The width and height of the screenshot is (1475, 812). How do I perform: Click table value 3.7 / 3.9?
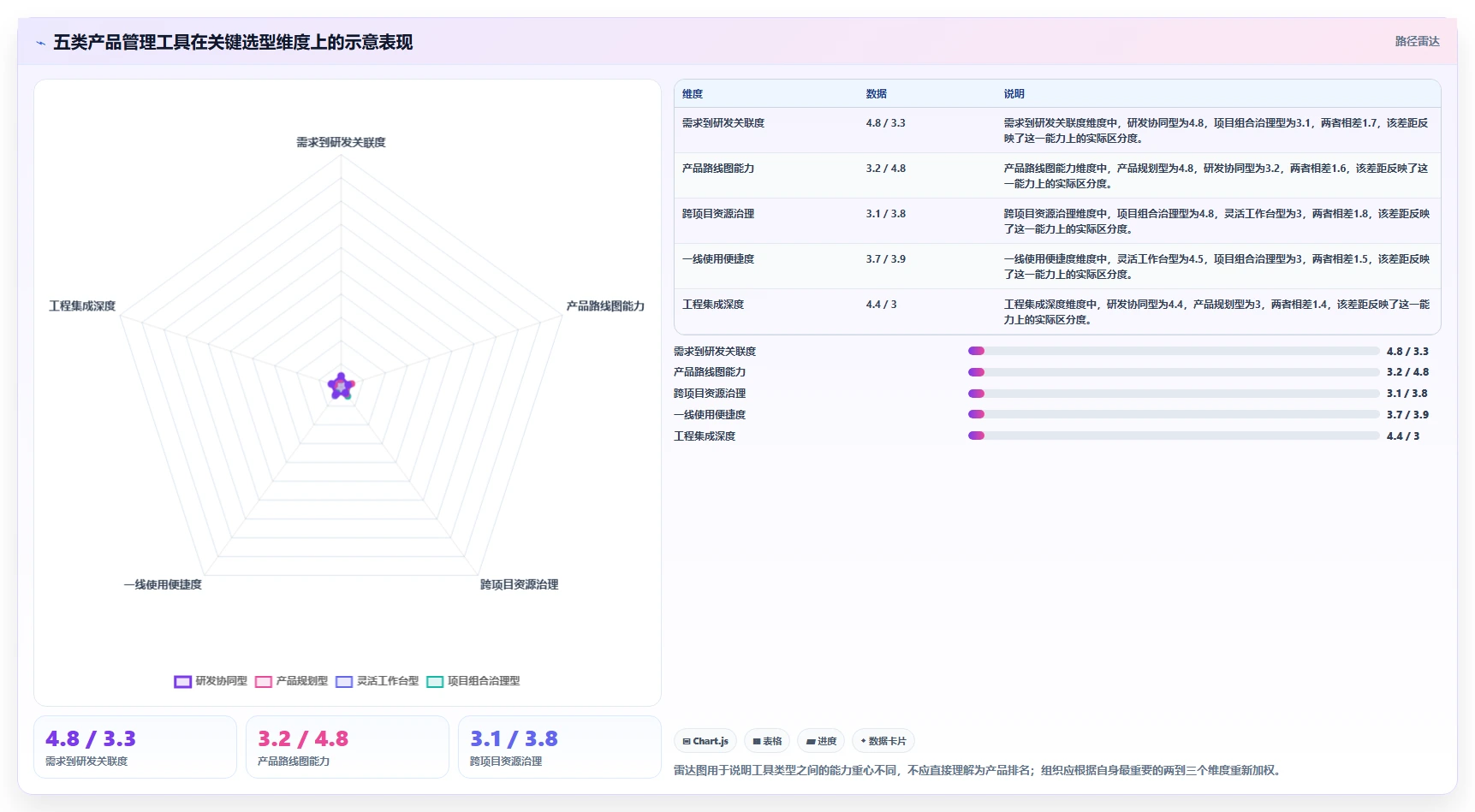click(885, 259)
